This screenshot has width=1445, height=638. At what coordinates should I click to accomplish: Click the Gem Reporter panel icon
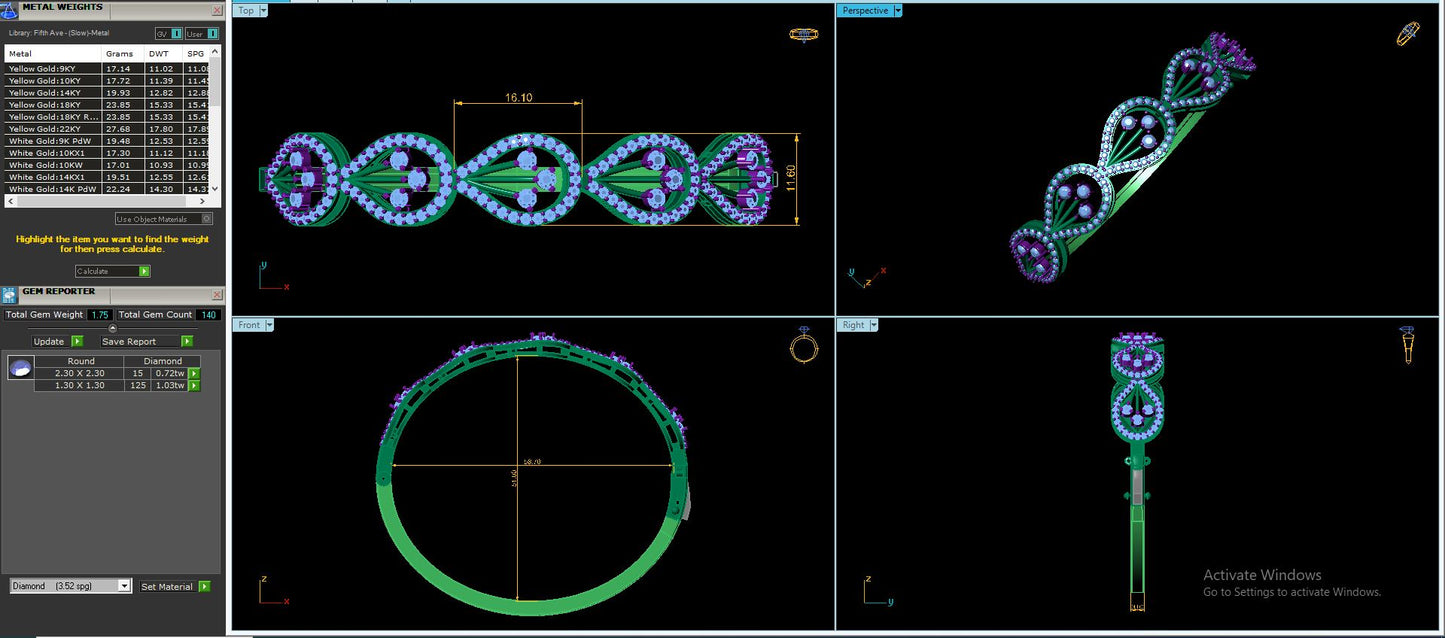point(9,294)
